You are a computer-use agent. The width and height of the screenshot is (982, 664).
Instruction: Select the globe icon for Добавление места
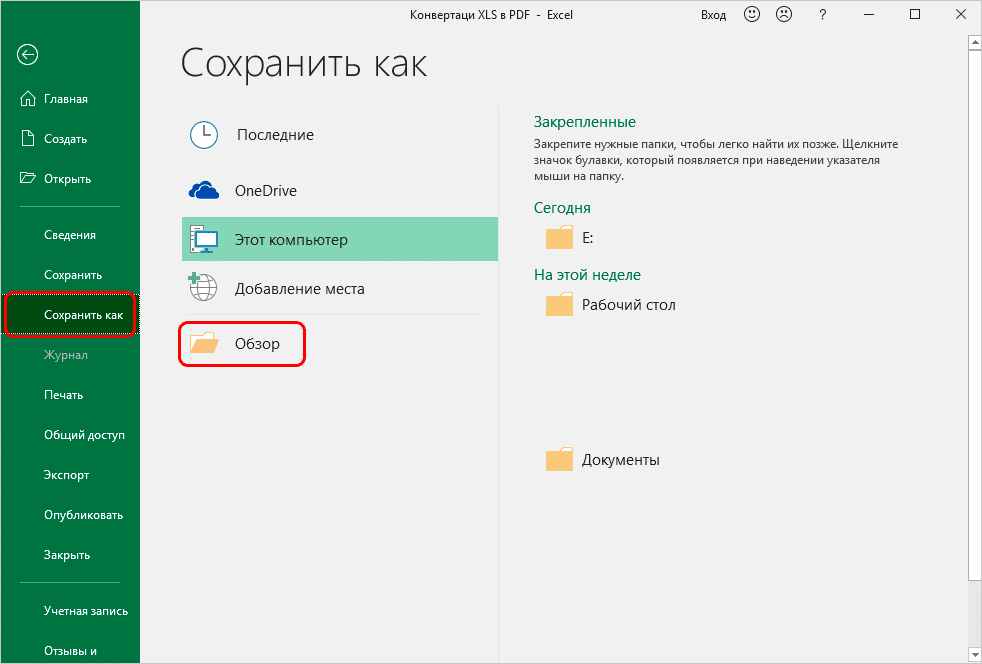click(204, 287)
